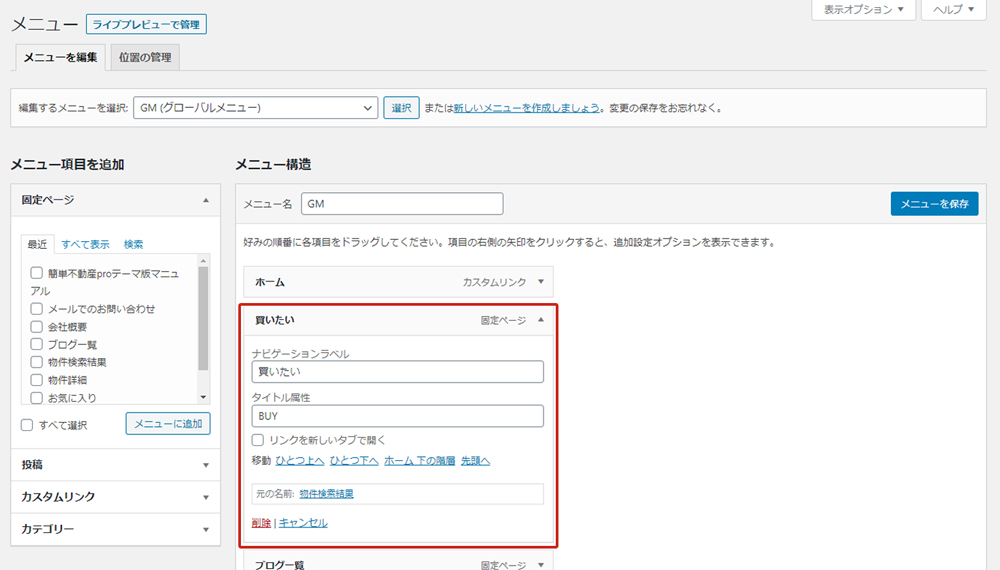The height and width of the screenshot is (570, 1000).
Task: Expand the ホーム menu item arrow
Action: point(541,282)
